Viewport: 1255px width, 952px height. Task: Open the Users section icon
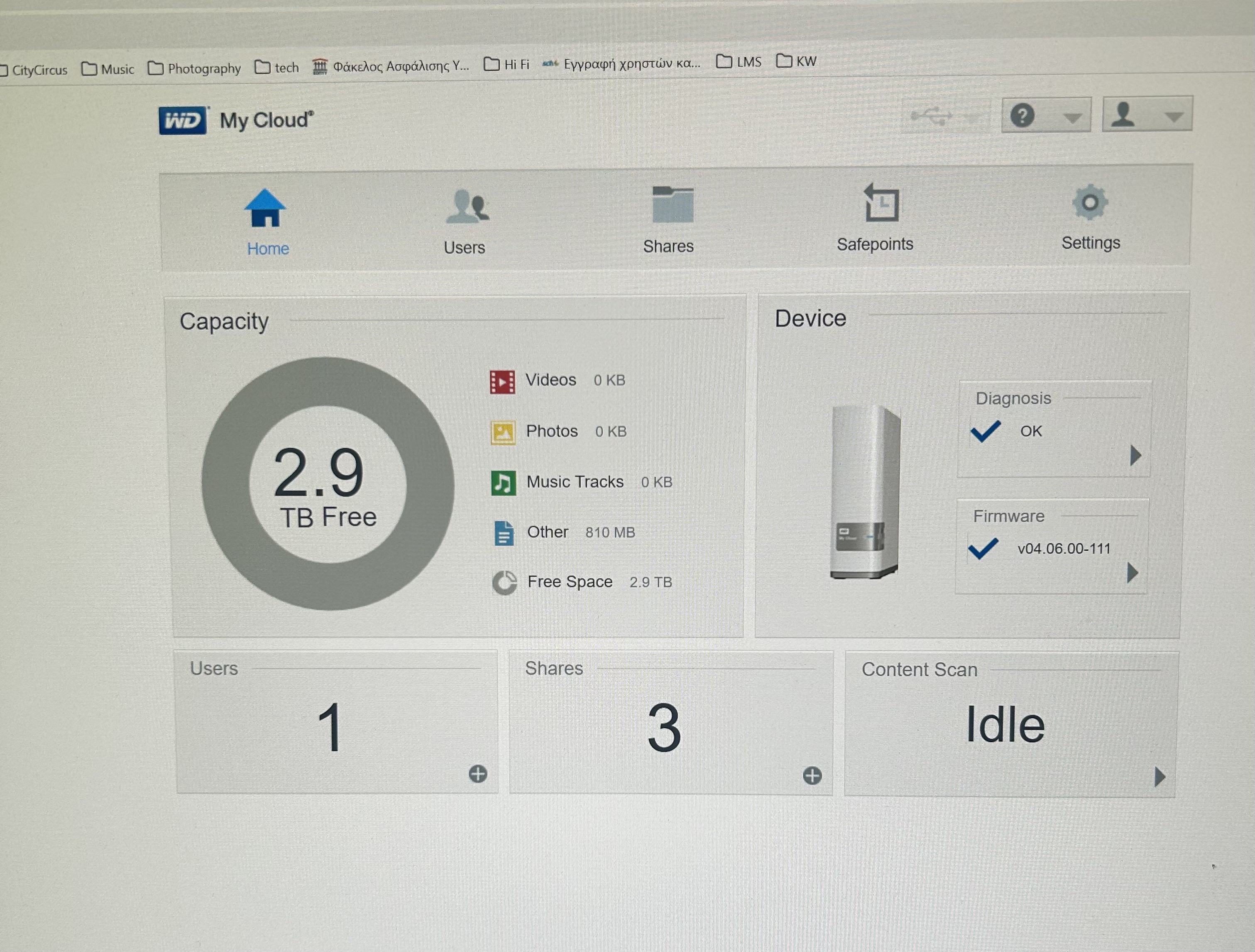pos(467,207)
